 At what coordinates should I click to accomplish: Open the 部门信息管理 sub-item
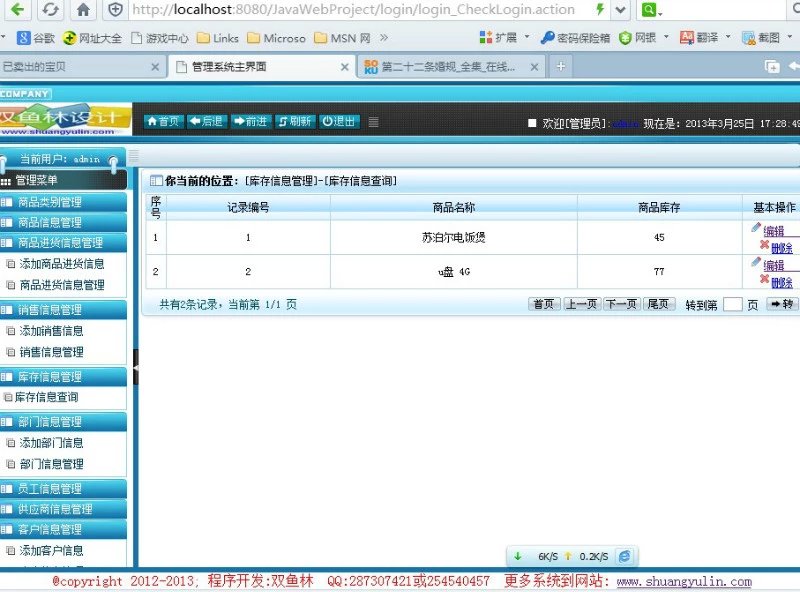point(51,464)
